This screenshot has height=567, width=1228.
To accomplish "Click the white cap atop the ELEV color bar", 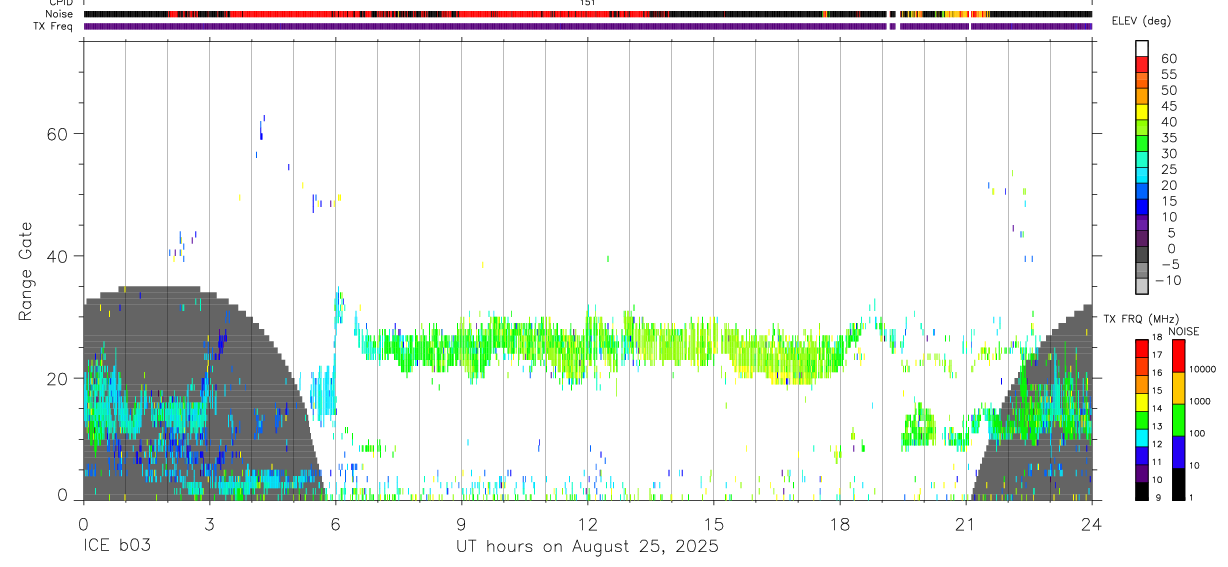I will point(1143,46).
